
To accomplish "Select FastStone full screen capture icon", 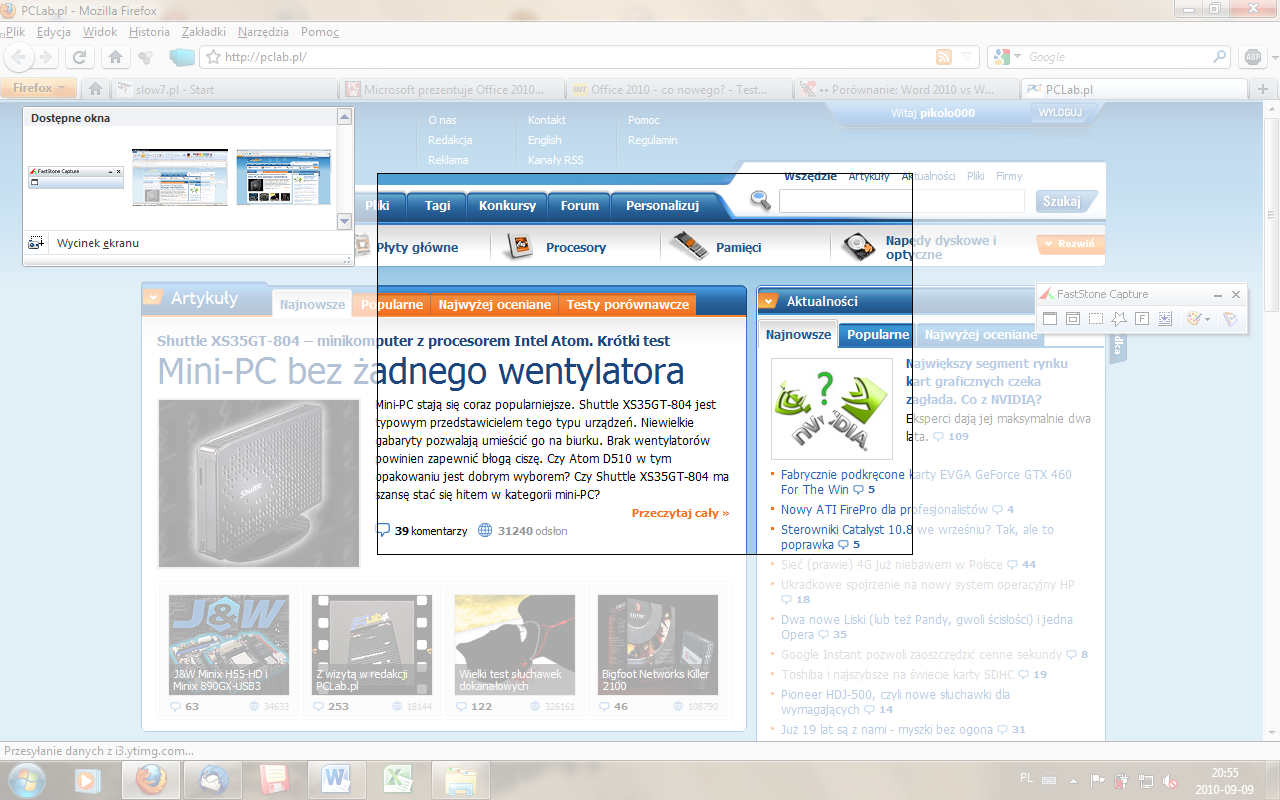I will coord(1142,319).
